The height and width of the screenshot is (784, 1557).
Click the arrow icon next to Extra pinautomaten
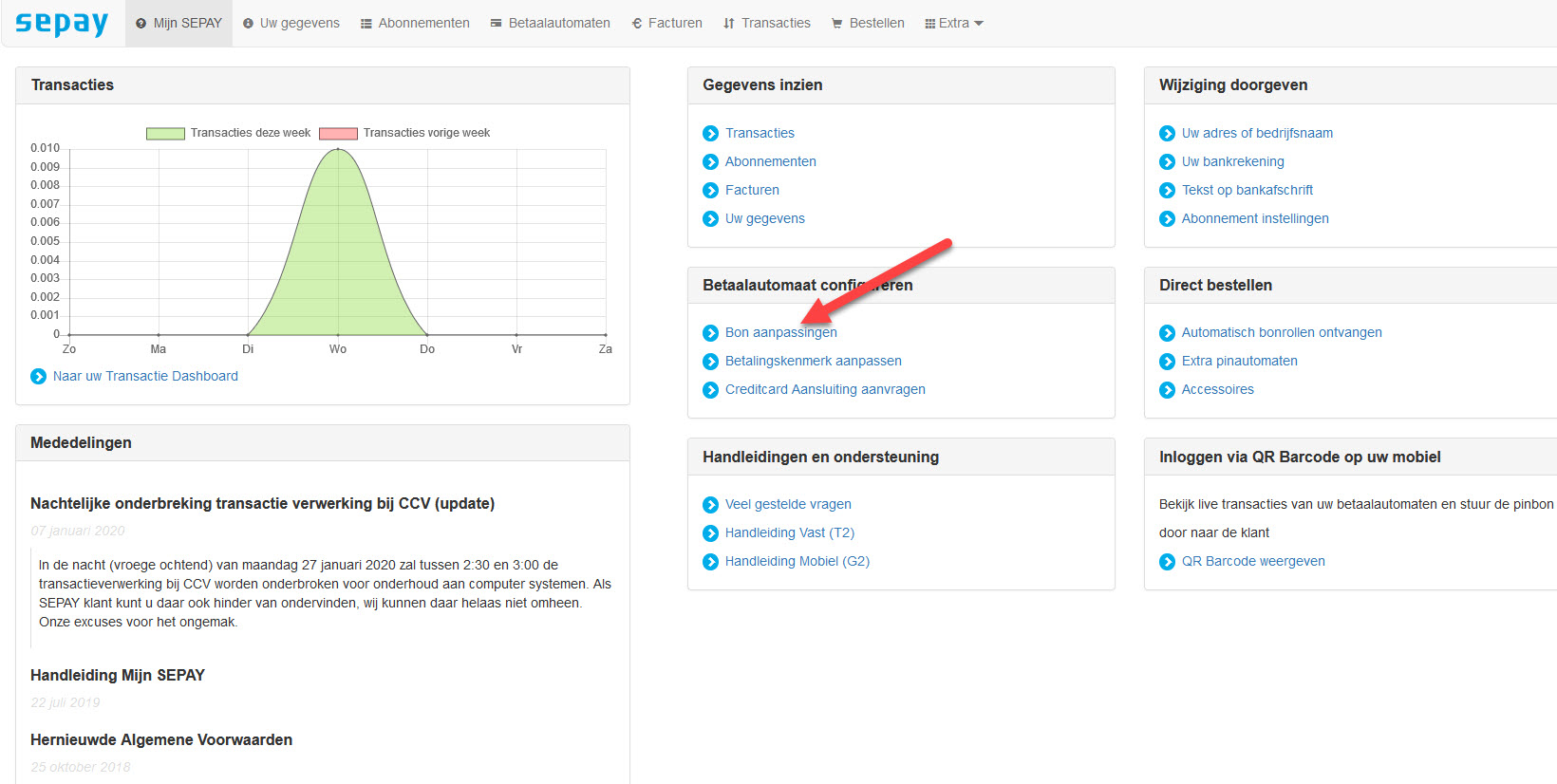click(x=1167, y=362)
